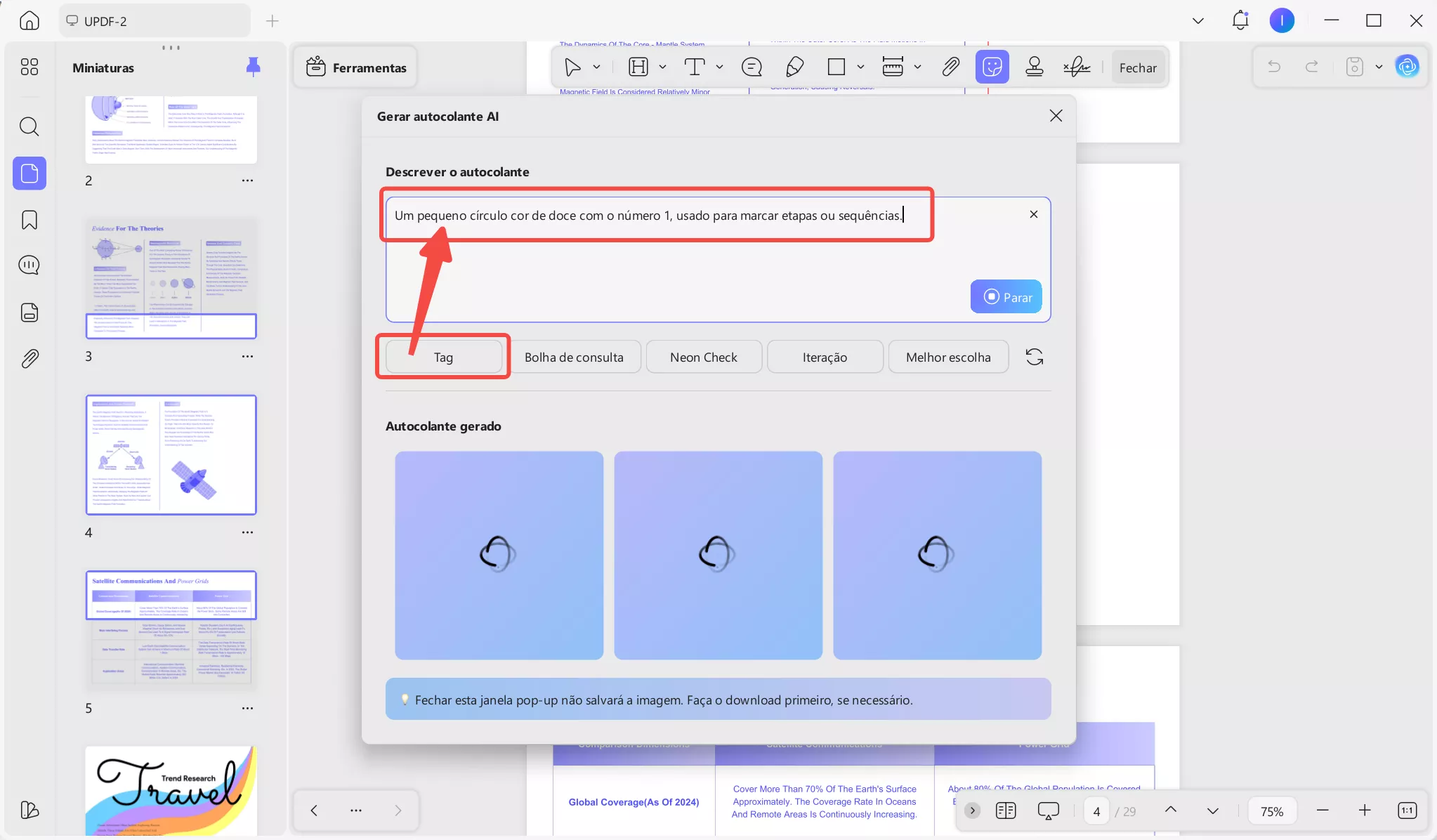Click the UPDF AI assistant icon

pos(1407,67)
